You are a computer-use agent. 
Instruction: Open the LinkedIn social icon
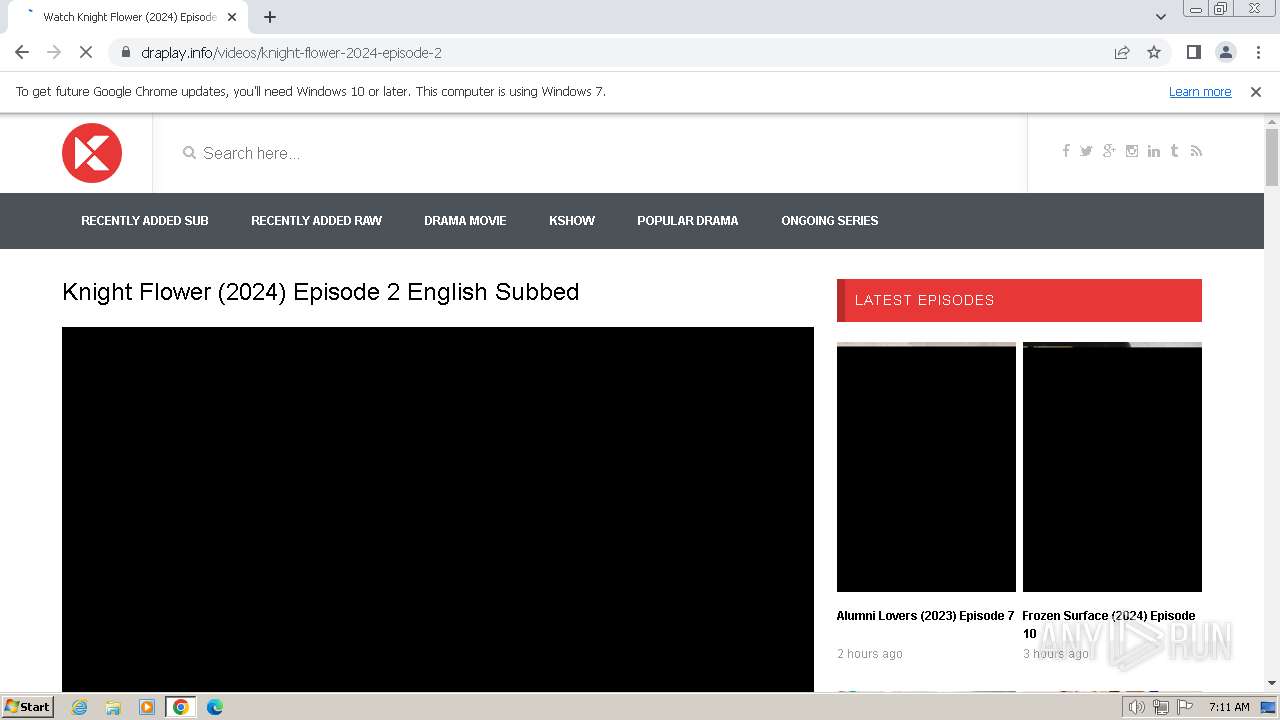pos(1154,151)
